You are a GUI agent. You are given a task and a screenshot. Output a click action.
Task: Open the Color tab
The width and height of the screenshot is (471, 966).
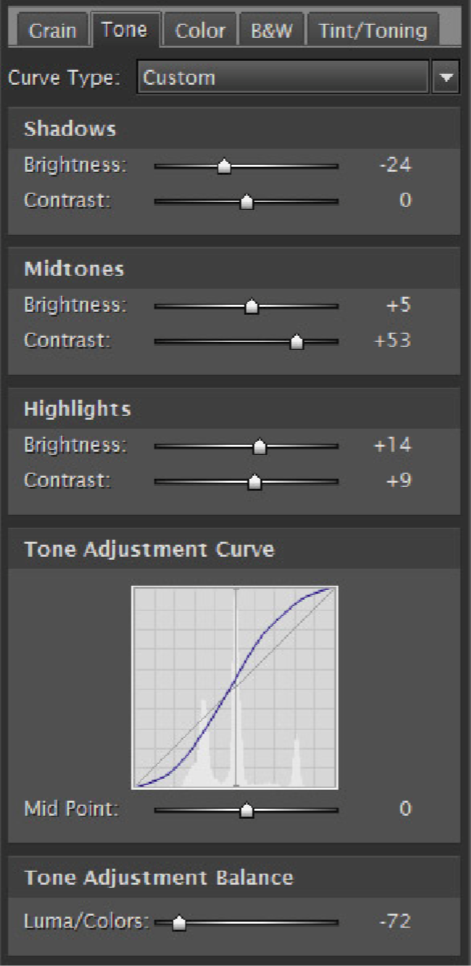[x=200, y=31]
